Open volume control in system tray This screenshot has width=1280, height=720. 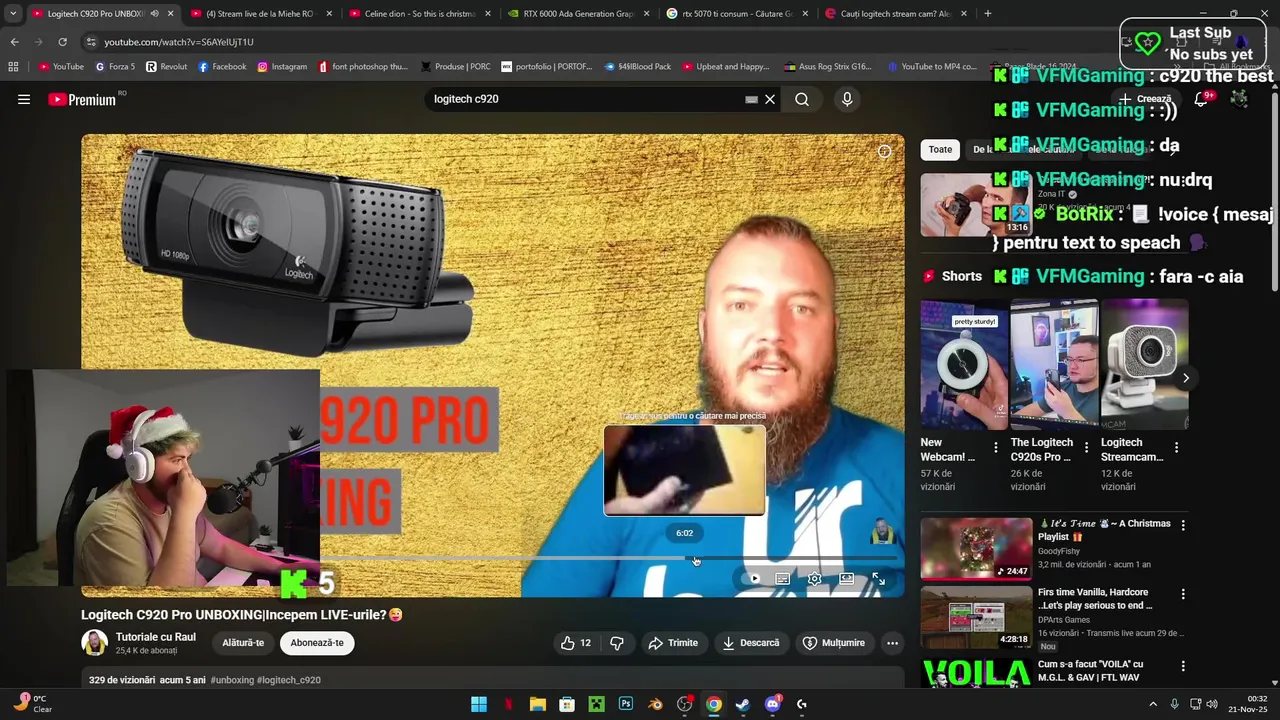coord(1212,704)
